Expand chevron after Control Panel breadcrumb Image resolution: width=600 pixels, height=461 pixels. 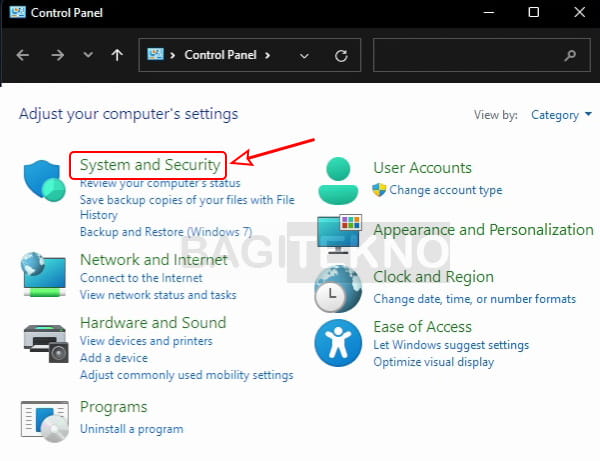click(x=267, y=55)
